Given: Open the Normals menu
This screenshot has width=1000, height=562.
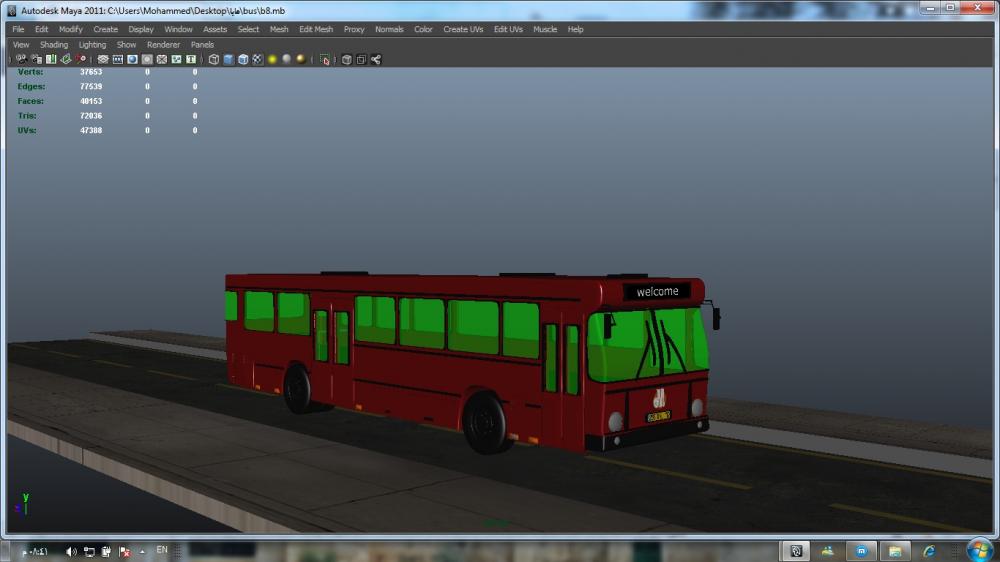Looking at the screenshot, I should click(389, 29).
